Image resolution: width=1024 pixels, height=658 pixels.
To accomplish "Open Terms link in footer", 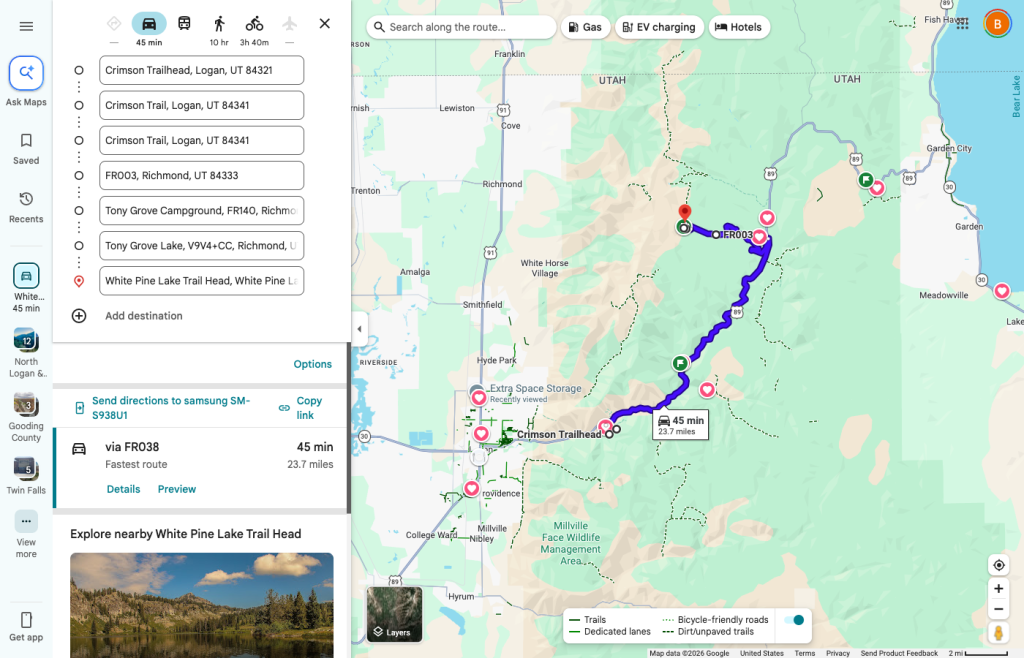I will point(805,653).
